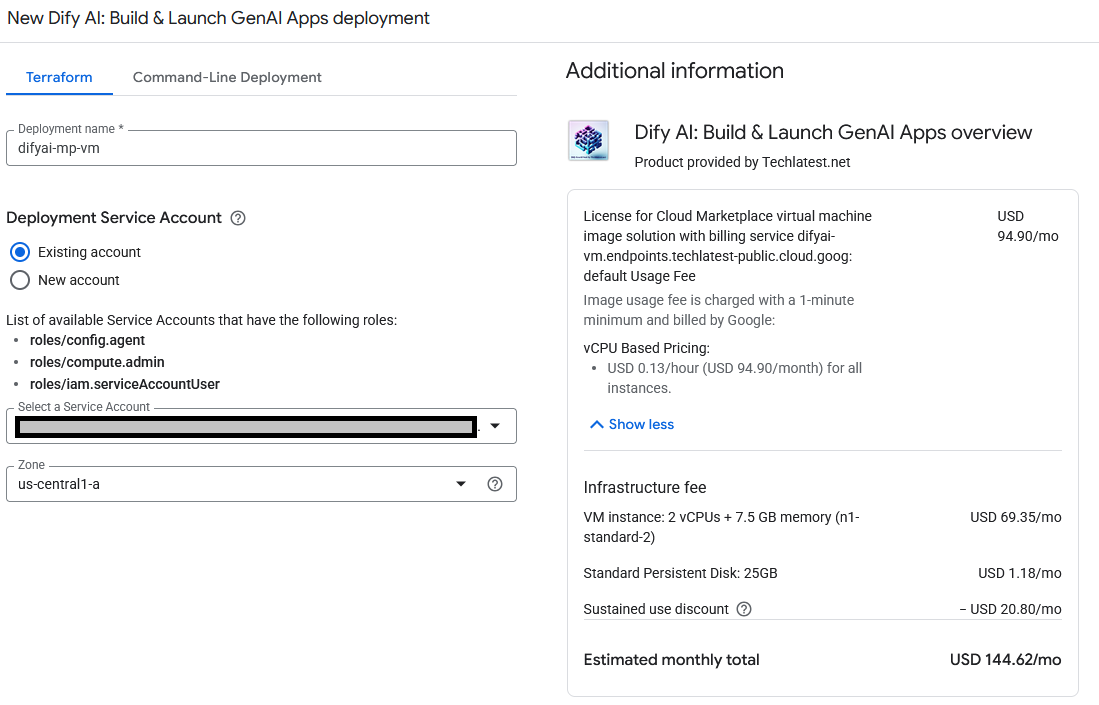Image resolution: width=1099 pixels, height=705 pixels.
Task: Click the Zone help question-mark icon
Action: tap(495, 484)
